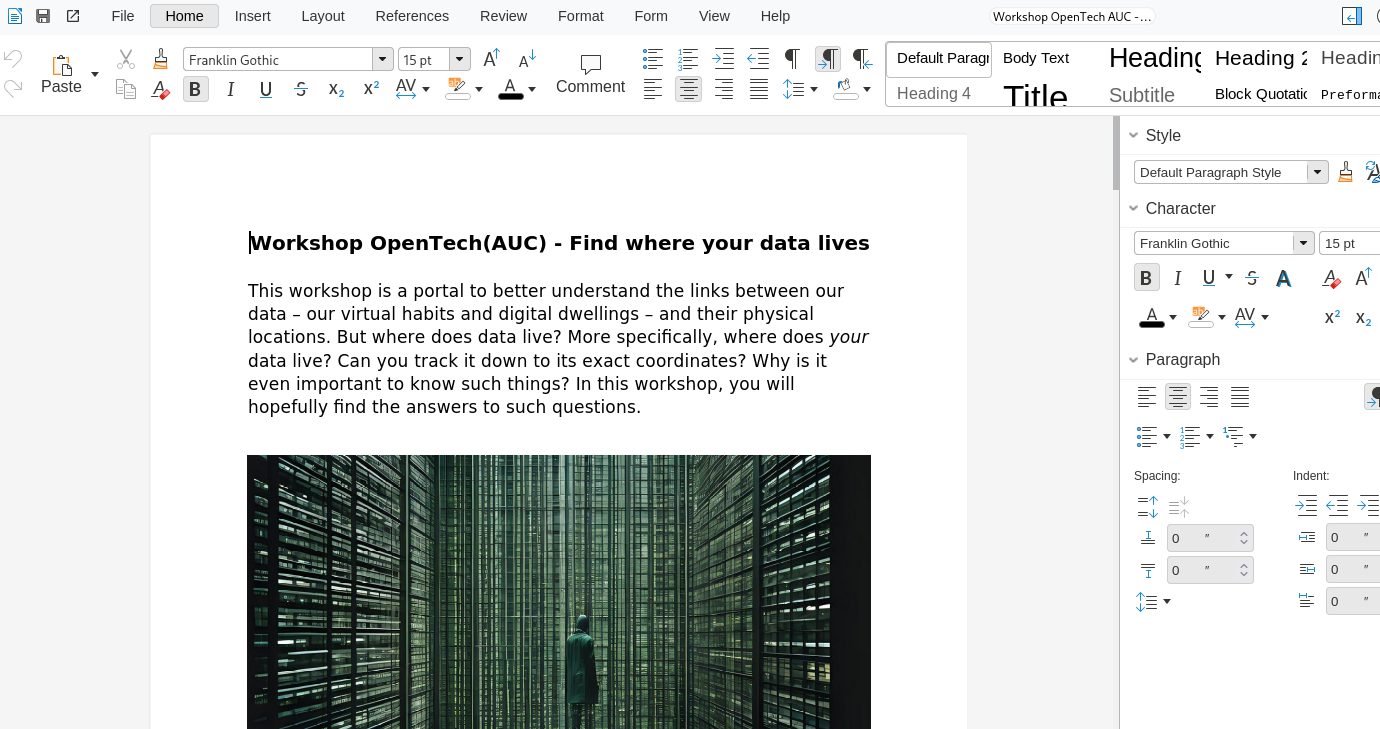Viewport: 1380px width, 729px height.
Task: Click sidebar Shadow text effect icon
Action: (1284, 278)
